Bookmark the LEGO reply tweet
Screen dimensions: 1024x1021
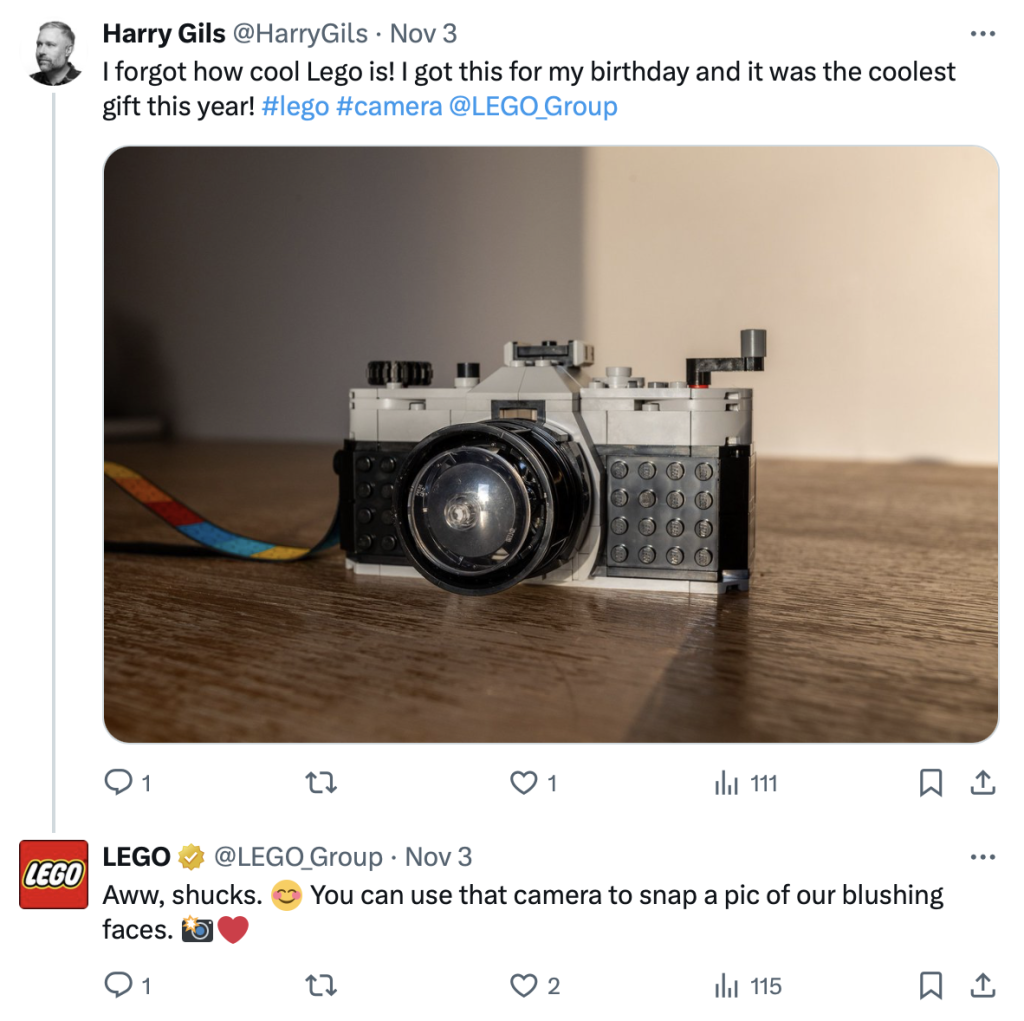click(x=931, y=987)
